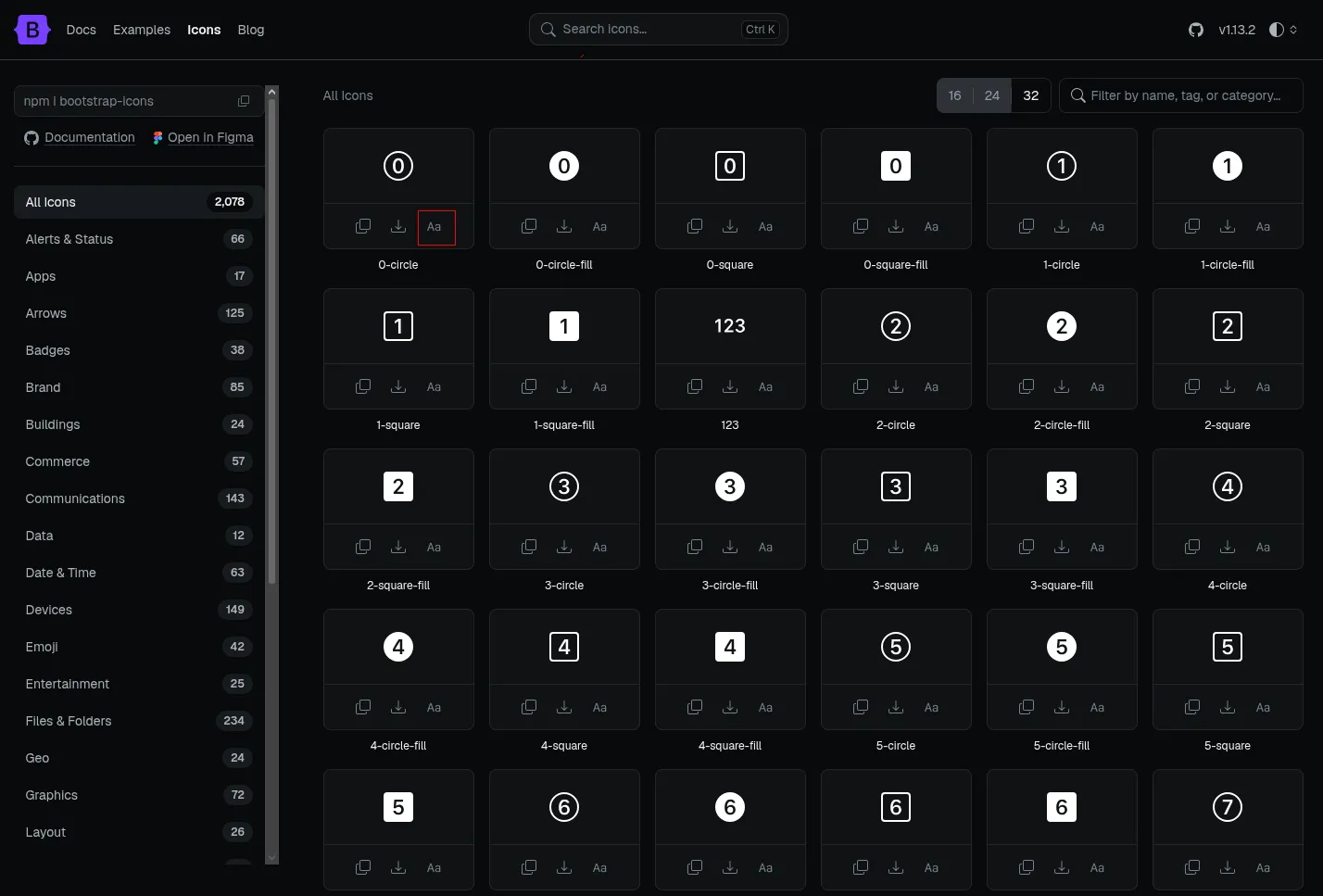Set icon preview size to 16

click(x=954, y=95)
